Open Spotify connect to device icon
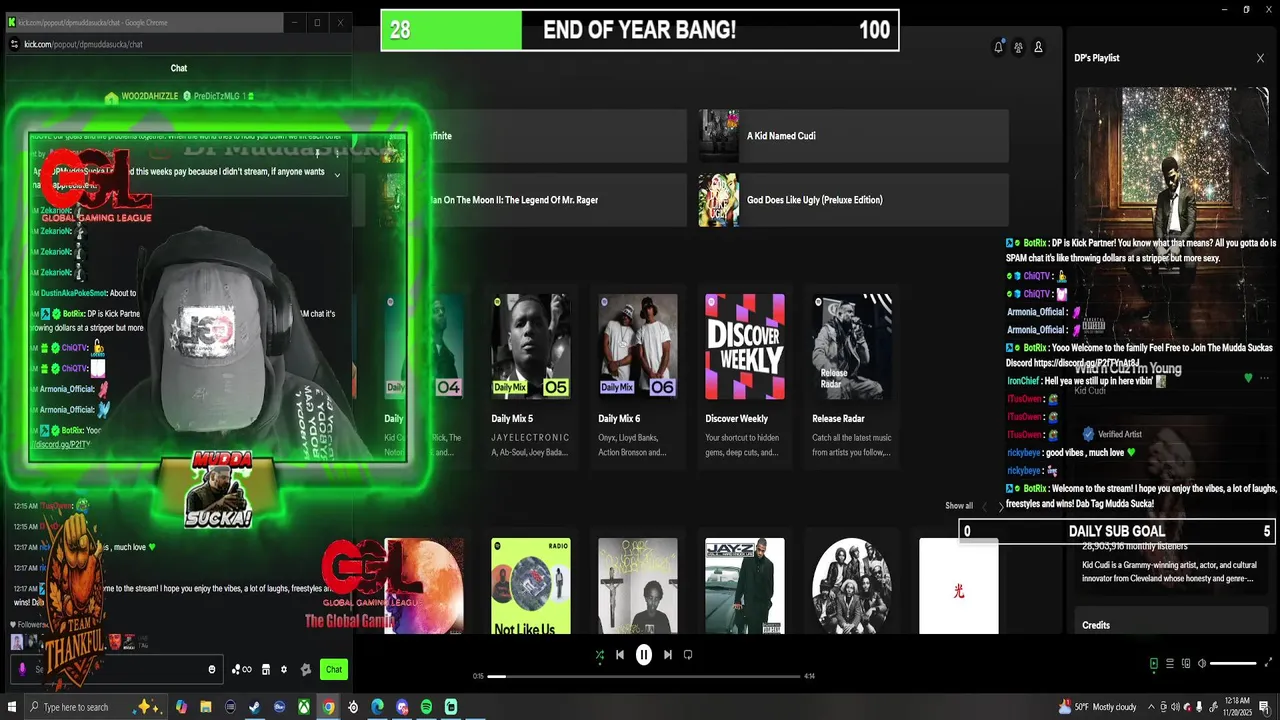This screenshot has width=1280, height=720. 1186,663
